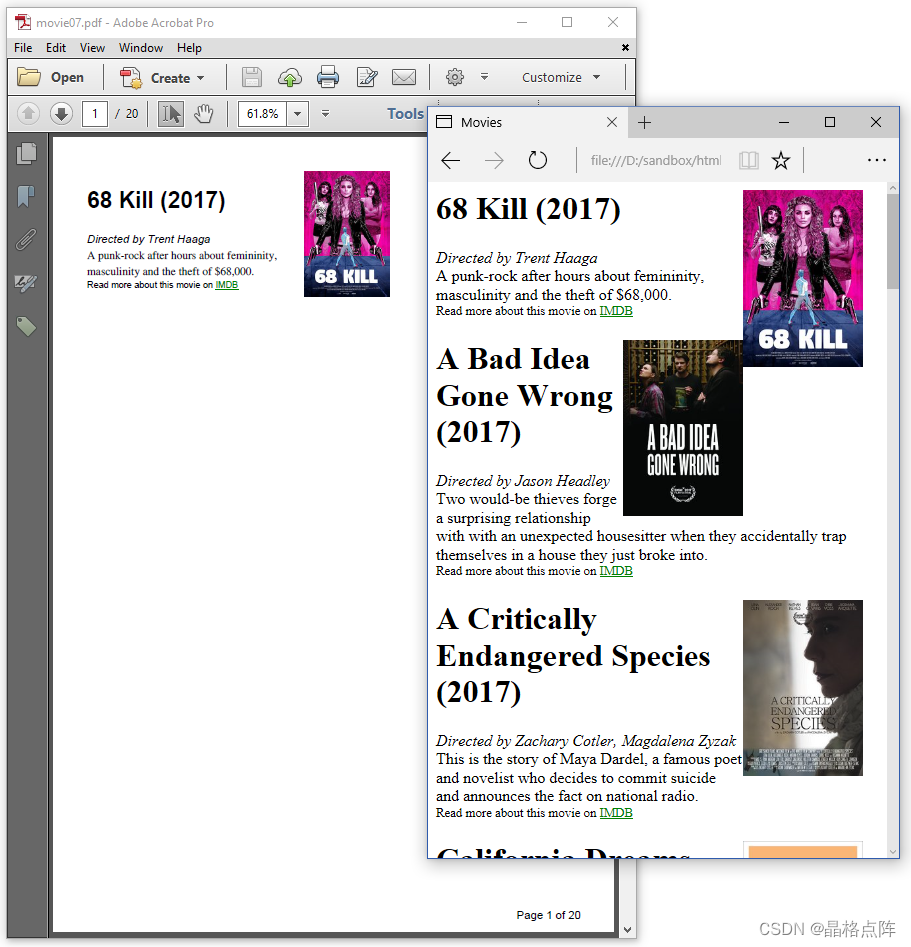The image size is (911, 947).
Task: Open the File menu
Action: pyautogui.click(x=23, y=48)
